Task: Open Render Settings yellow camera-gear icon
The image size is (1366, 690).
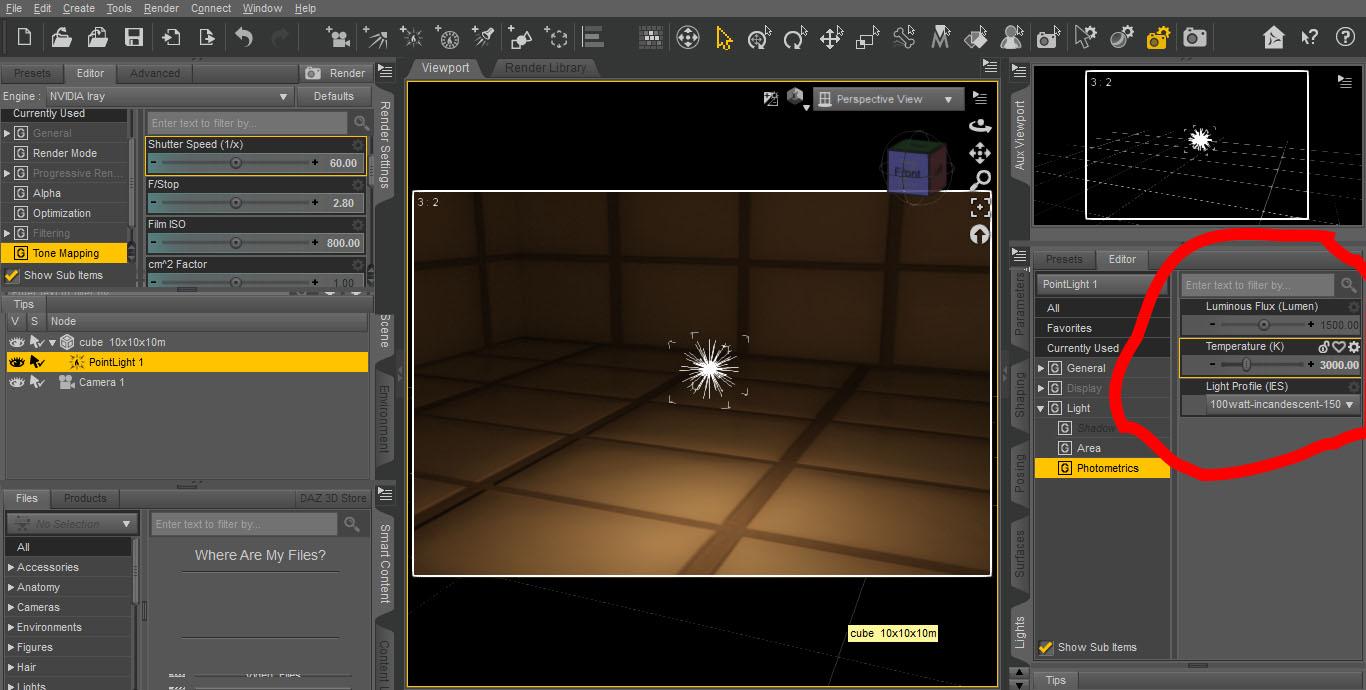Action: (x=1158, y=38)
